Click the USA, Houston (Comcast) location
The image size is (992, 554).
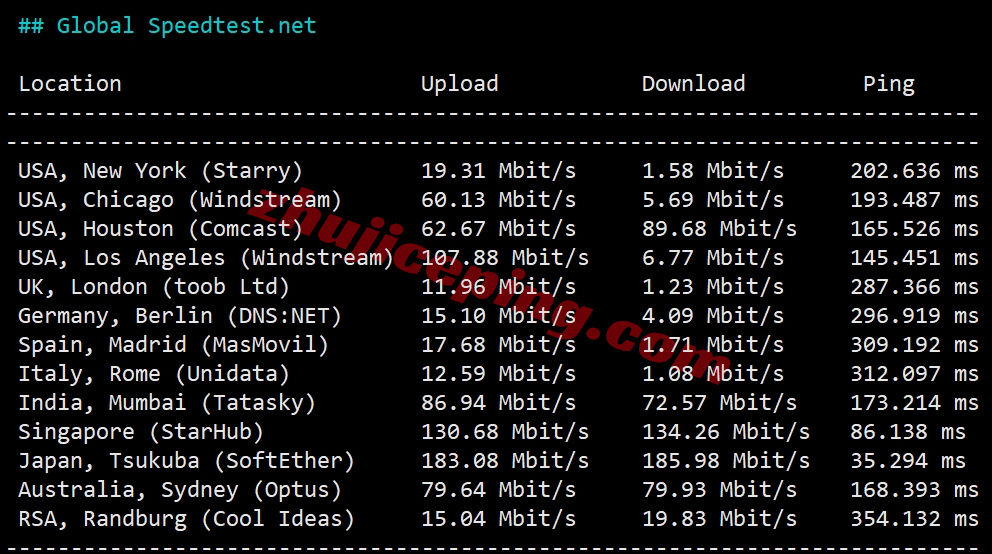(160, 229)
